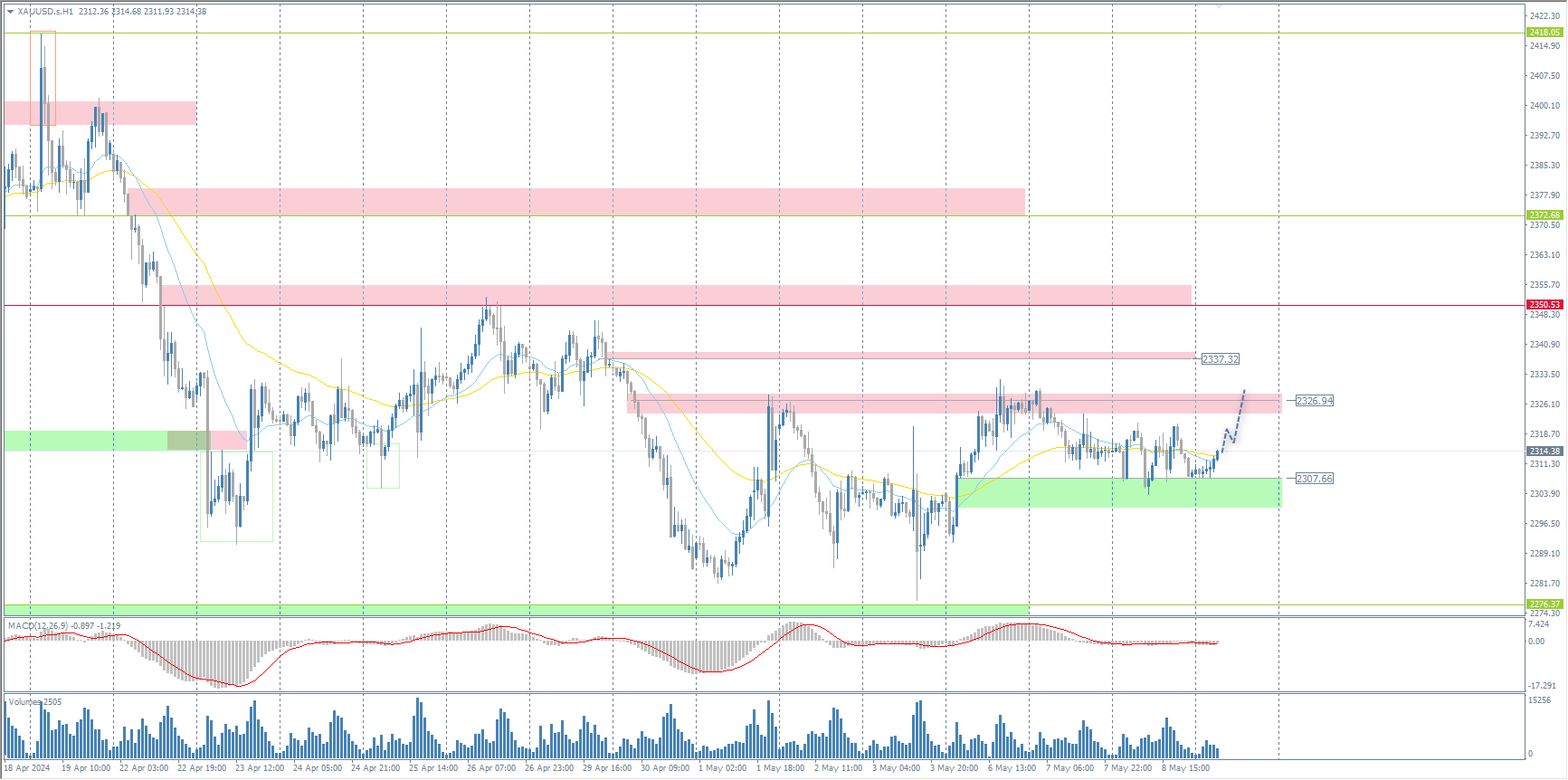1568x780 pixels.
Task: Click the green 2418.05 price axis tag
Action: 1544,33
